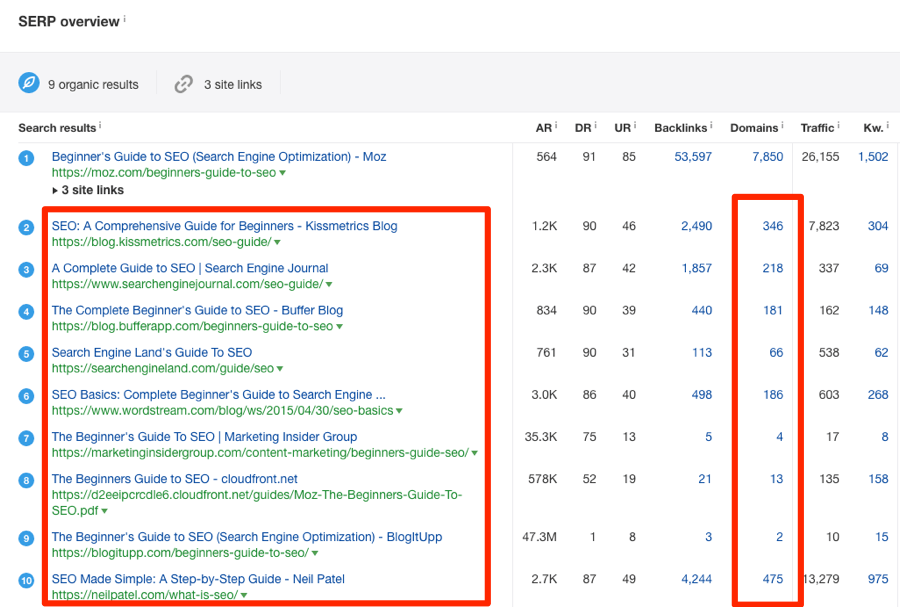
Task: Click the UR column info icon
Action: coord(635,125)
